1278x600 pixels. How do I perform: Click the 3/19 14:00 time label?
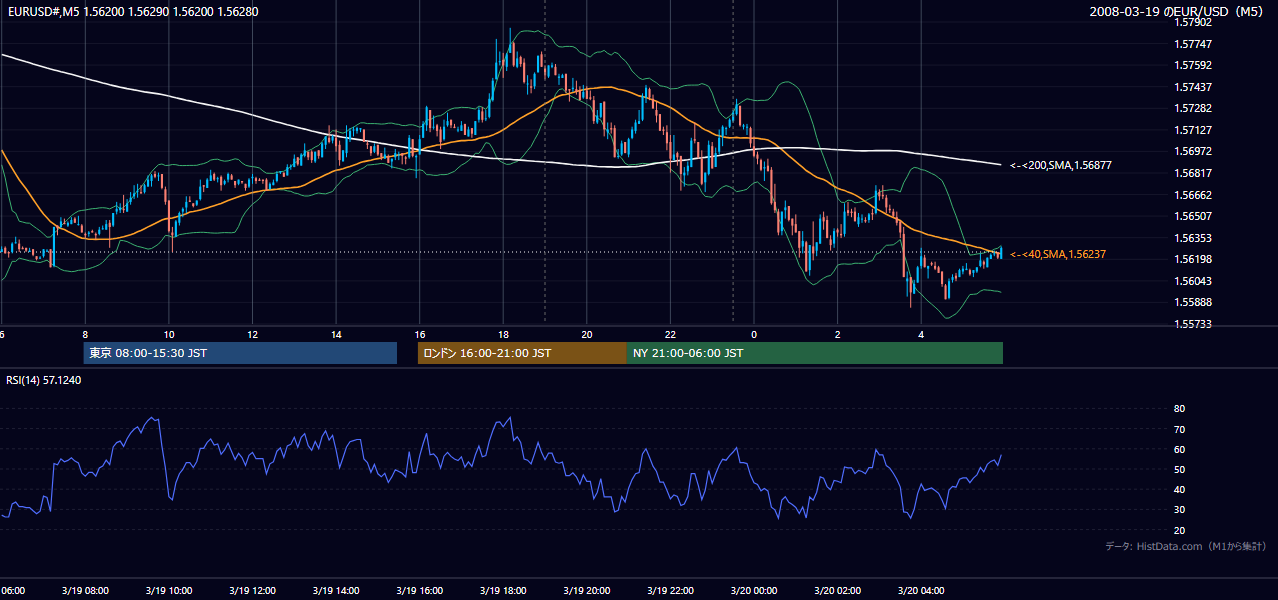(x=336, y=590)
